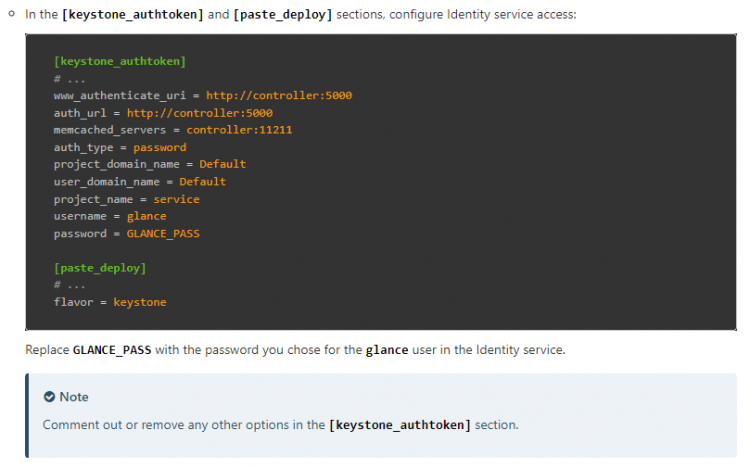Screen dimensions: 750x468
Task: Click the Note checkmark icon
Action: click(x=49, y=397)
